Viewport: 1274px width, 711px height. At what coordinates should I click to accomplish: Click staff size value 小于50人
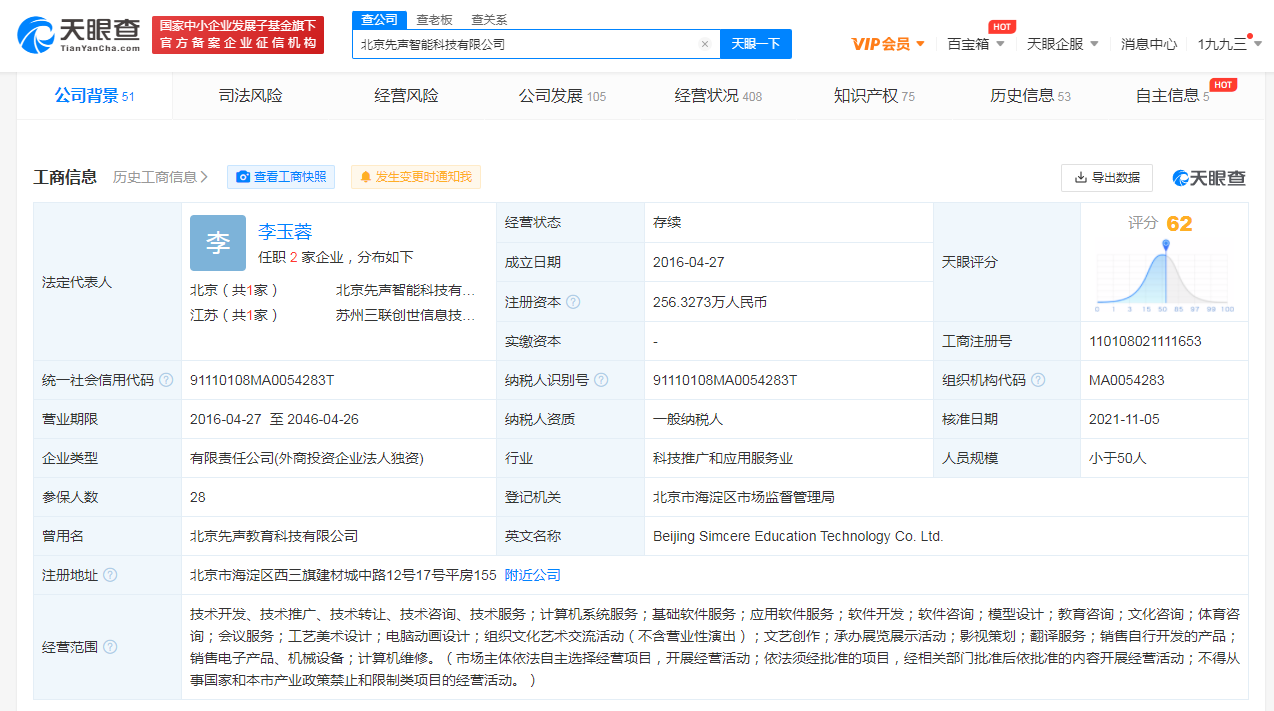coord(1118,458)
